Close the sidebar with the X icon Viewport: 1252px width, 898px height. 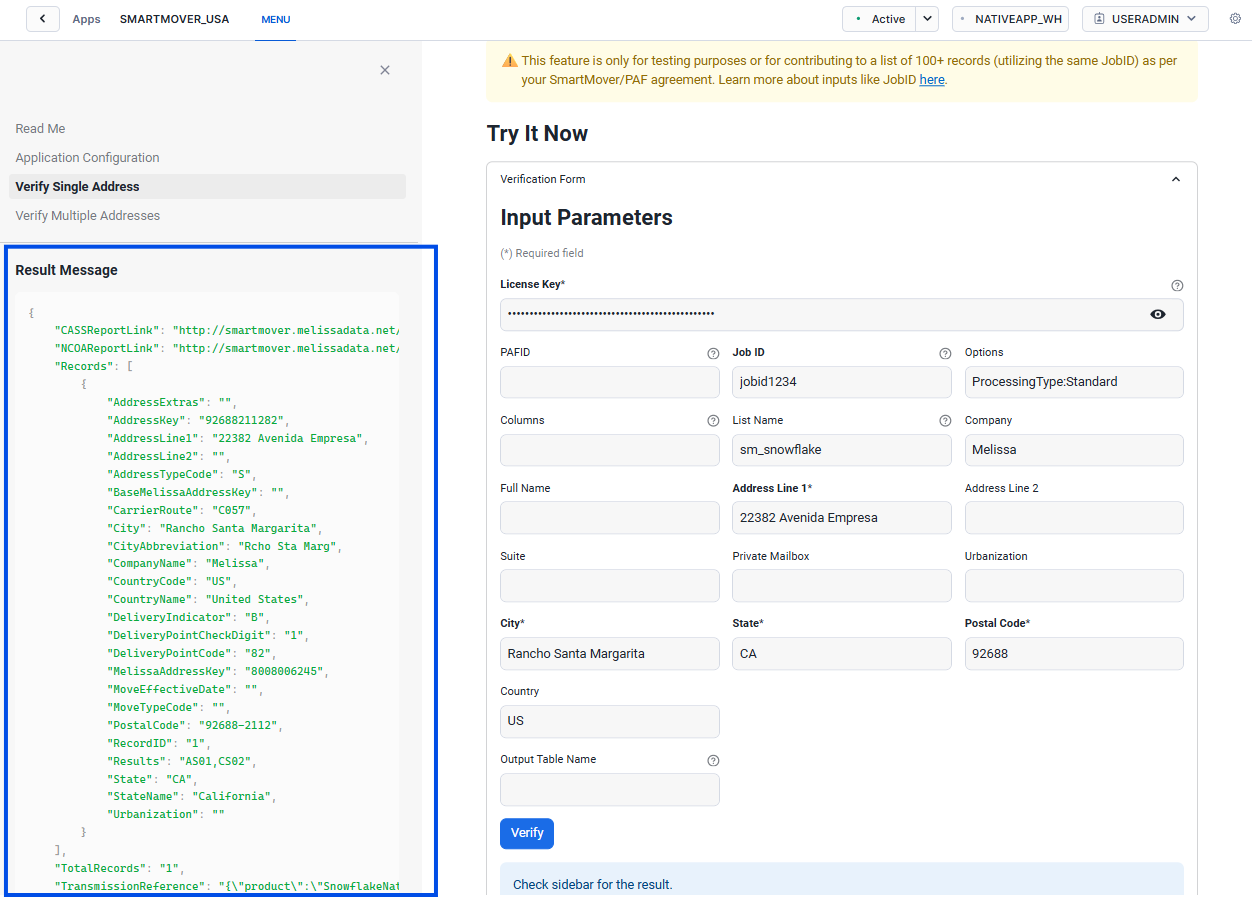click(385, 70)
